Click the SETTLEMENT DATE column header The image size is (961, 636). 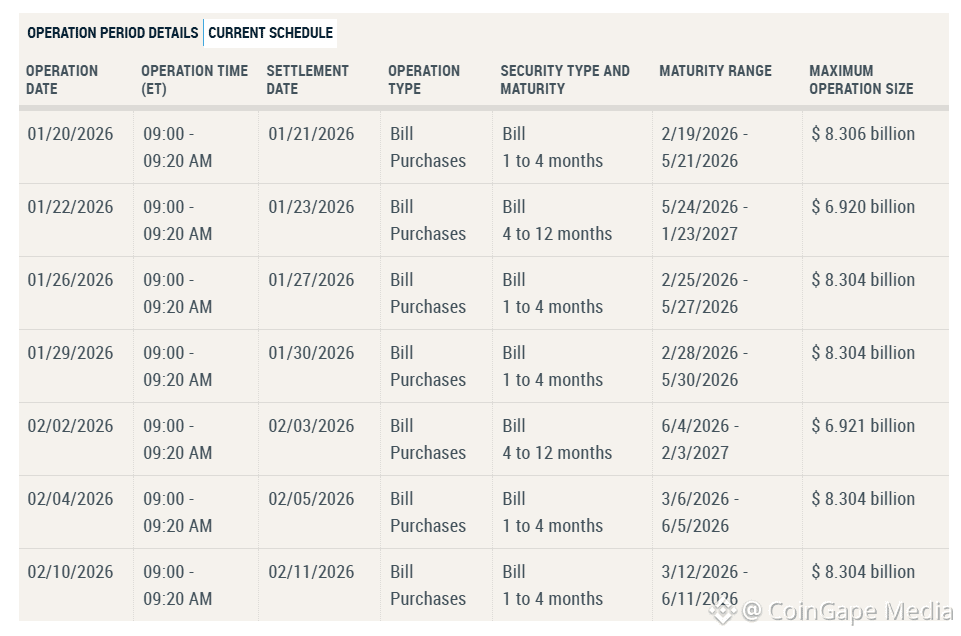coord(307,80)
